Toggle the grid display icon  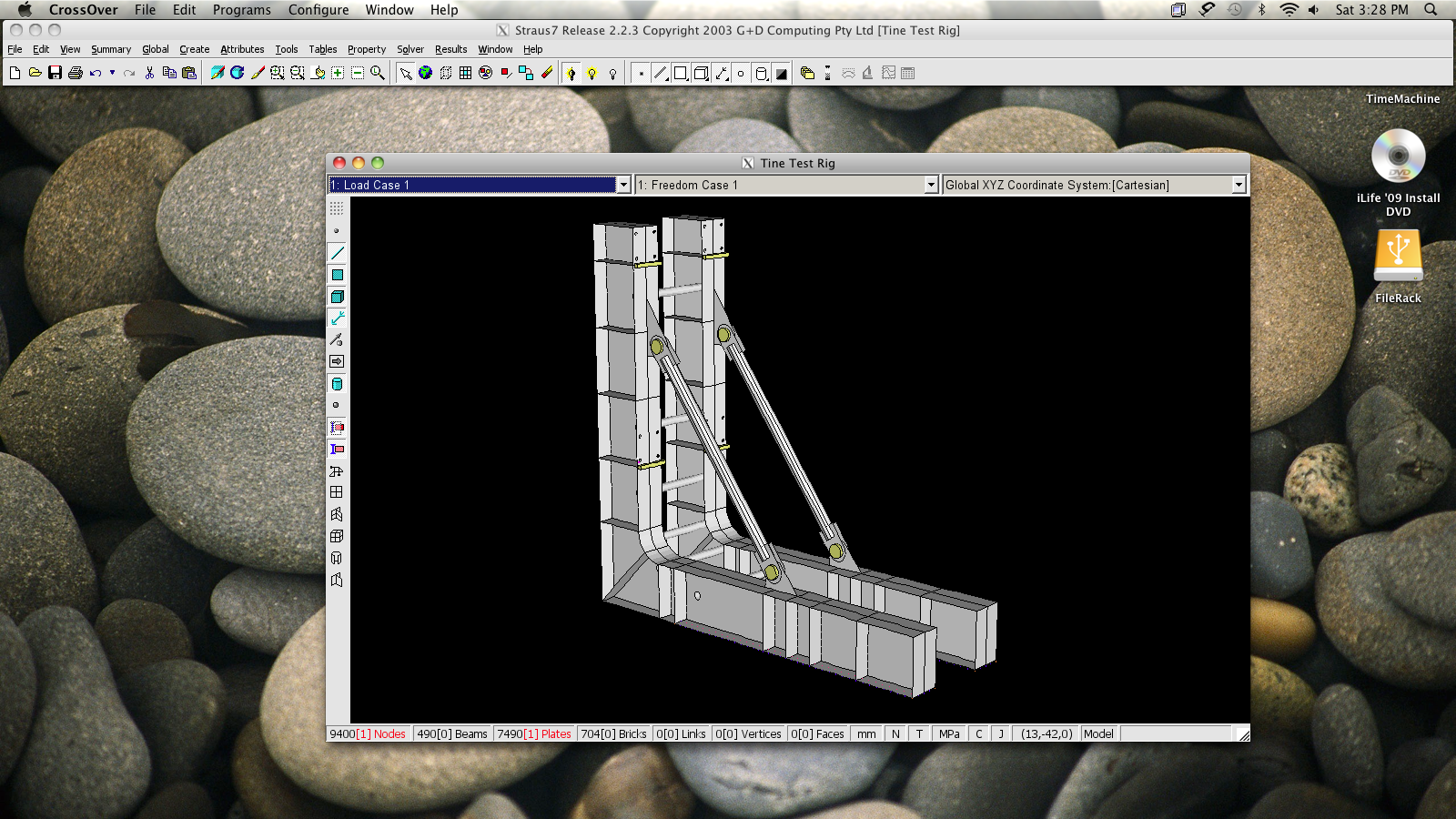[x=465, y=73]
